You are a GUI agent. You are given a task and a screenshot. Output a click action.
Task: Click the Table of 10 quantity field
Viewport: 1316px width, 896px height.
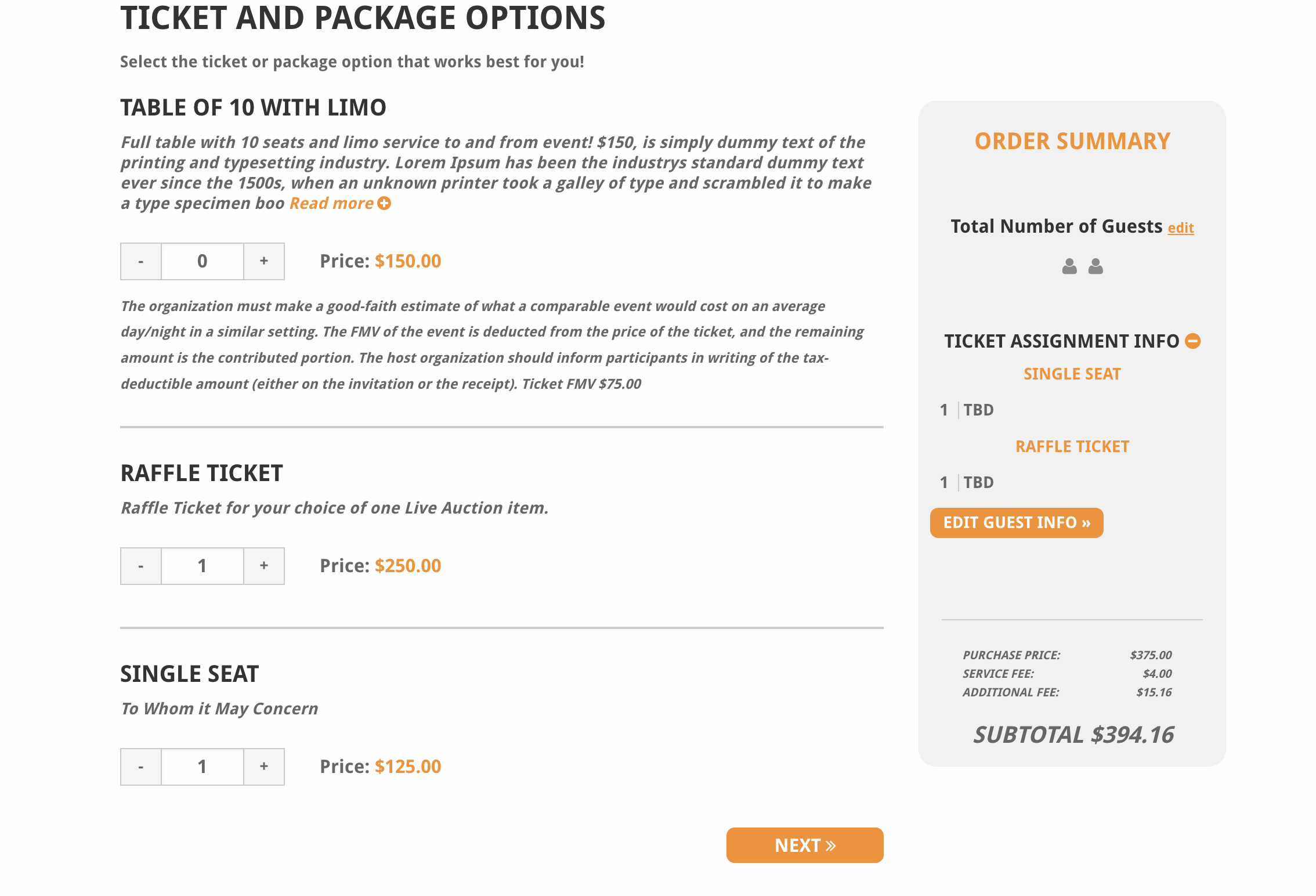pyautogui.click(x=202, y=261)
